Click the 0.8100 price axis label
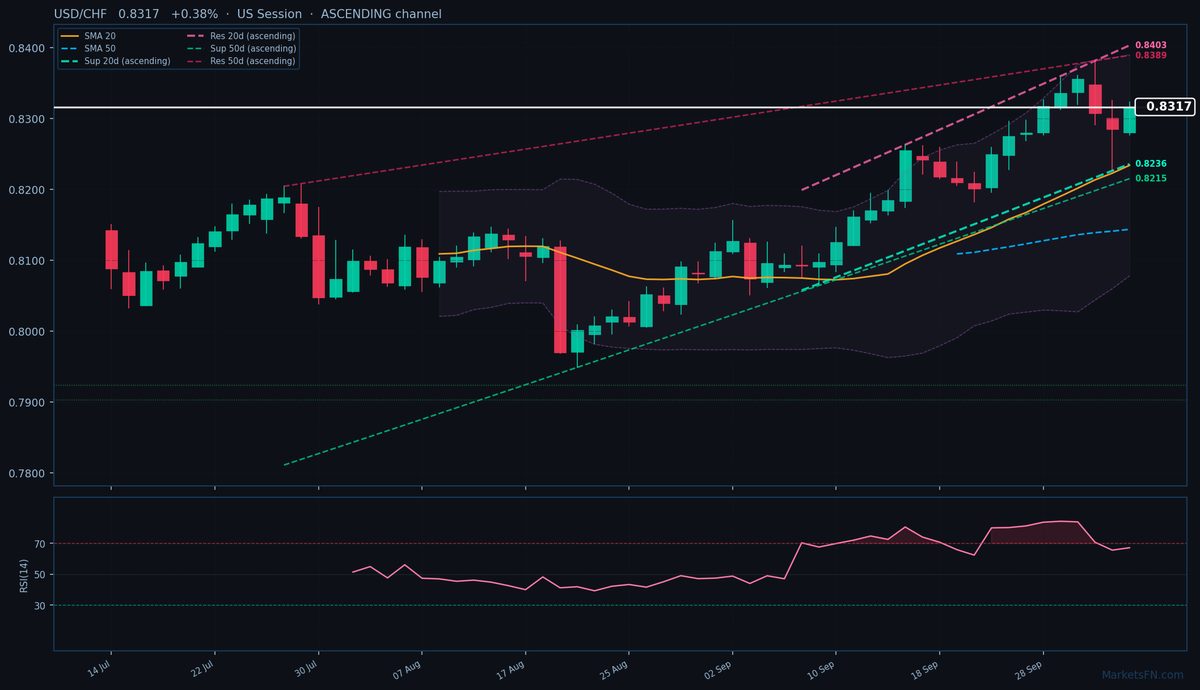 (x=26, y=261)
